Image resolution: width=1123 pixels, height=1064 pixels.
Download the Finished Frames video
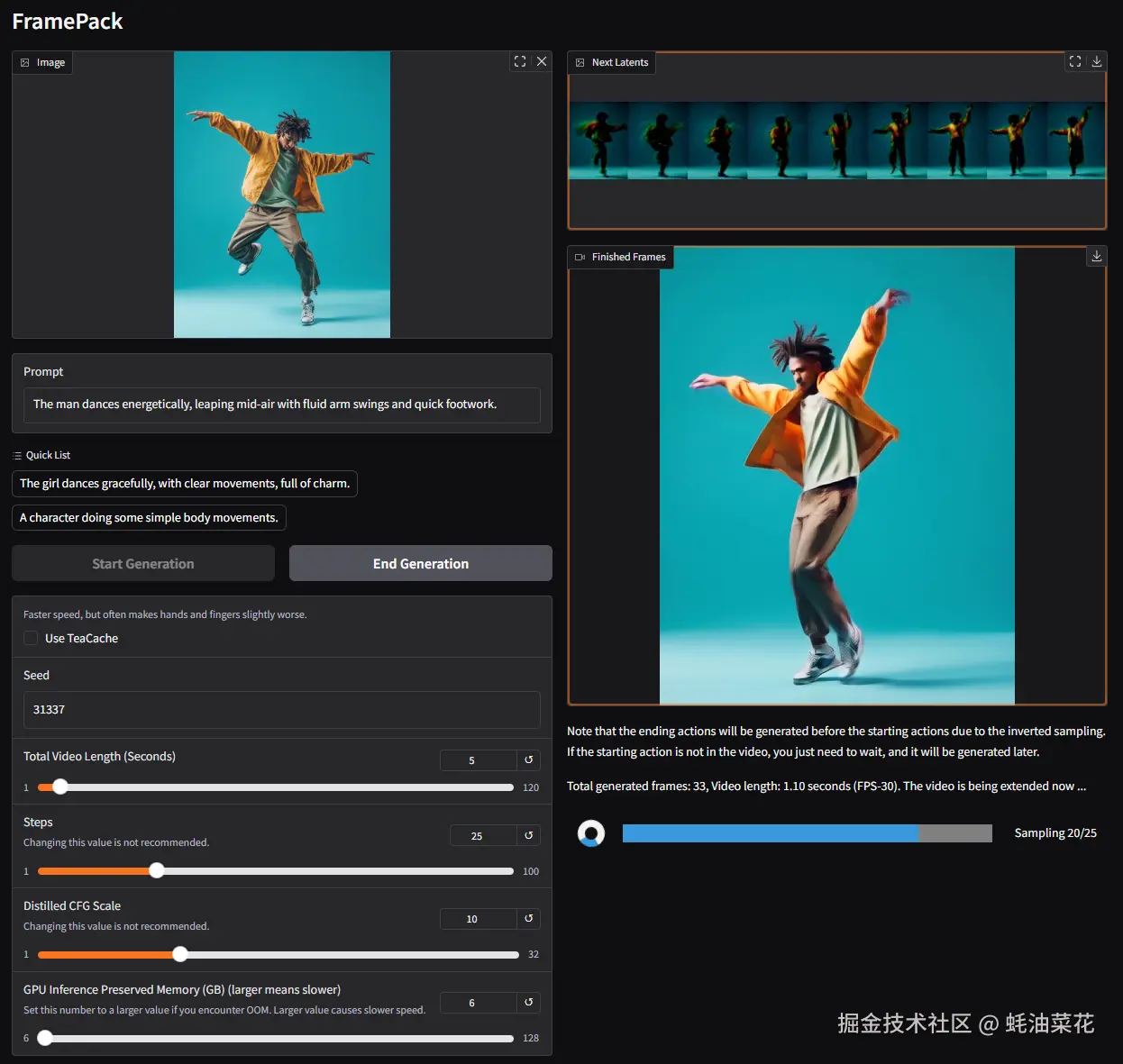tap(1097, 256)
